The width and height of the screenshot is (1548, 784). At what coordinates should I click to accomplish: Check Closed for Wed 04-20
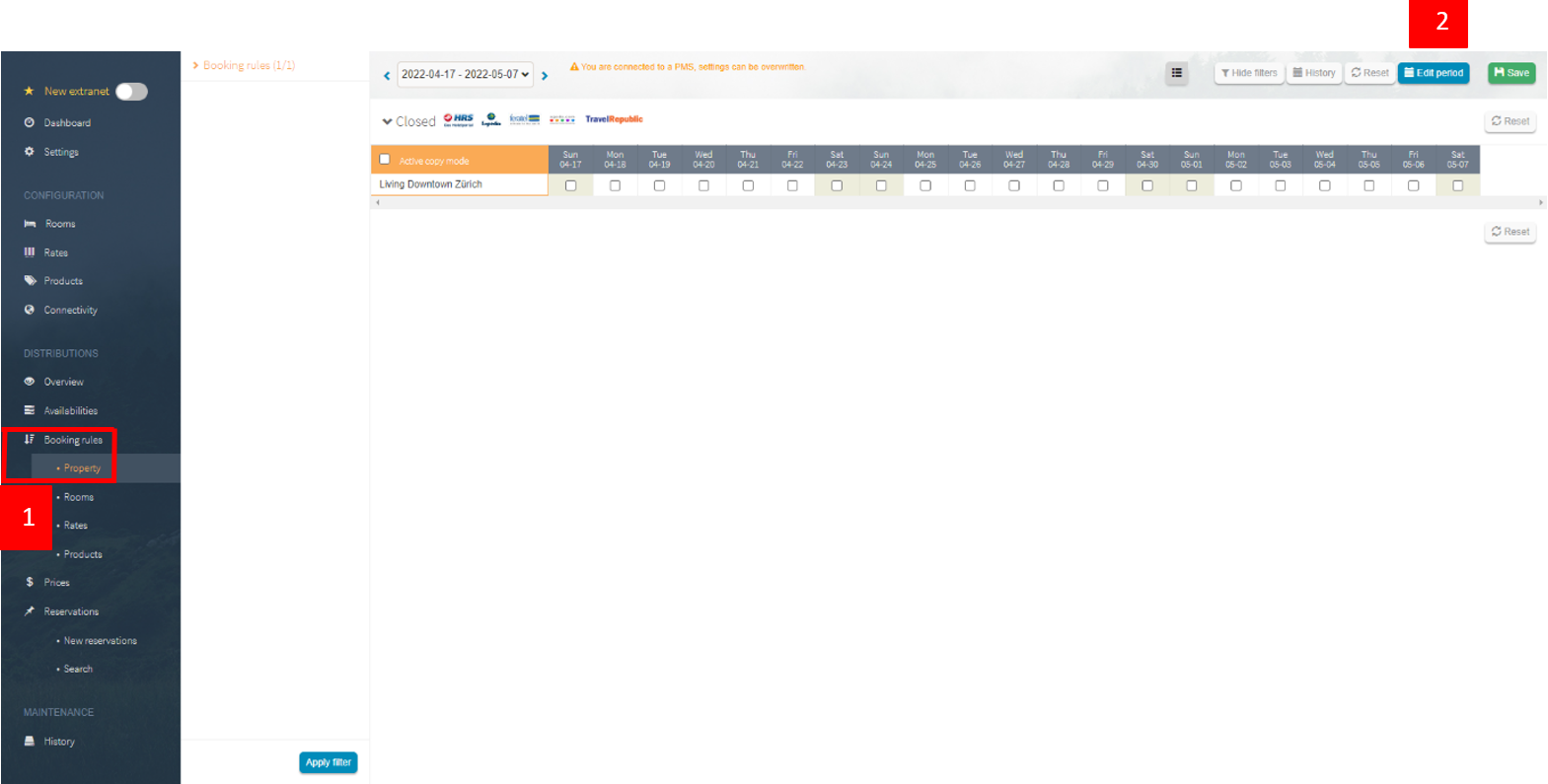tap(703, 185)
